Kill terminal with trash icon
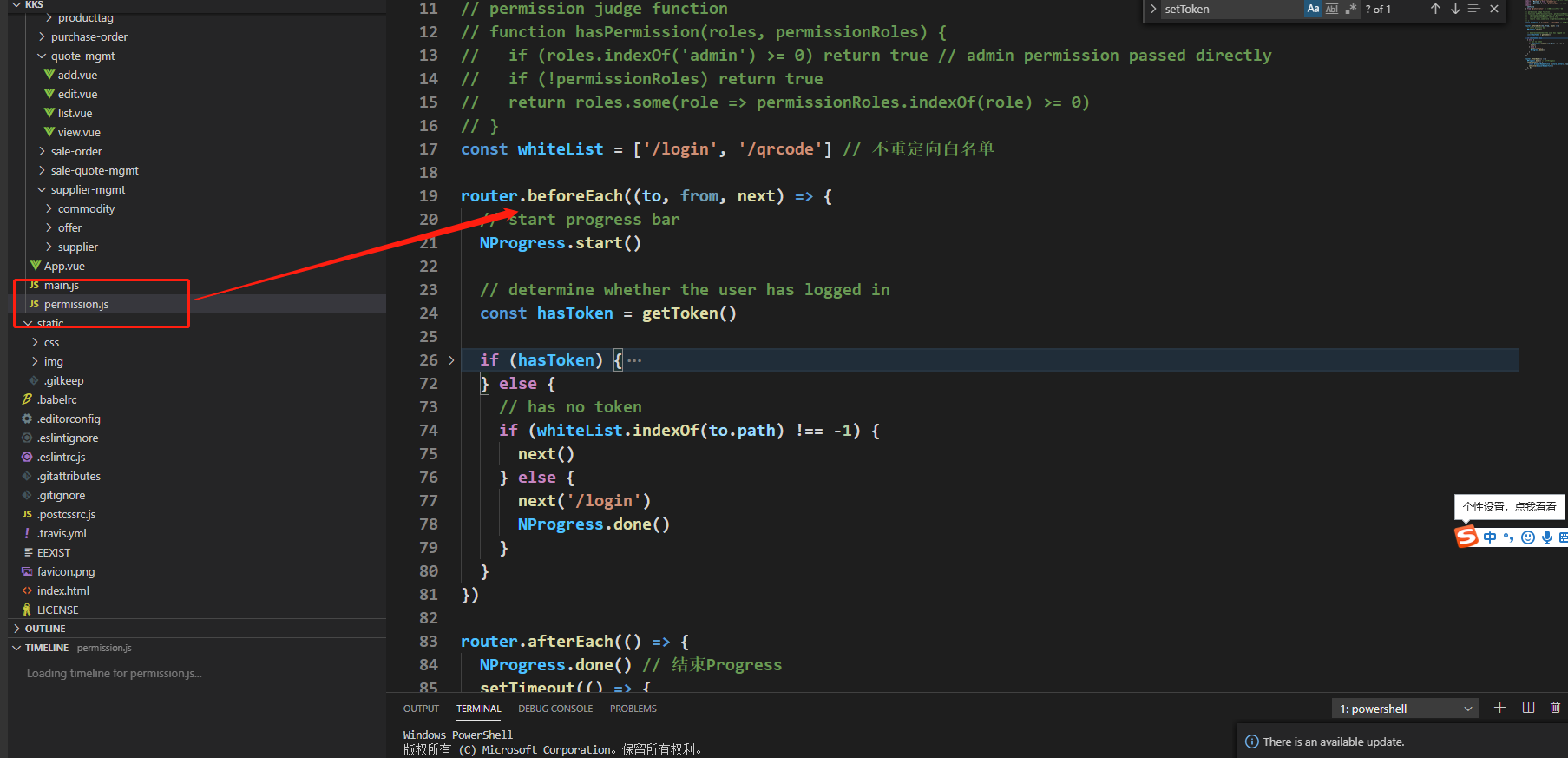The image size is (1568, 758). 1555,708
